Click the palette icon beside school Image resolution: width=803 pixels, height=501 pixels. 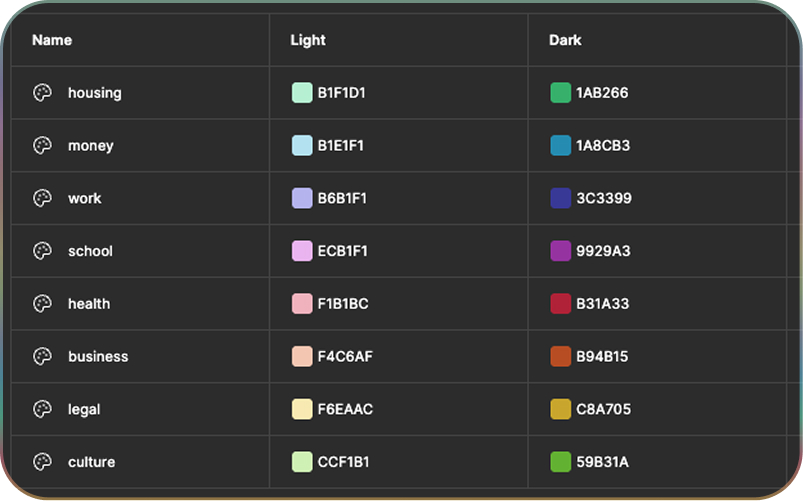pos(43,251)
